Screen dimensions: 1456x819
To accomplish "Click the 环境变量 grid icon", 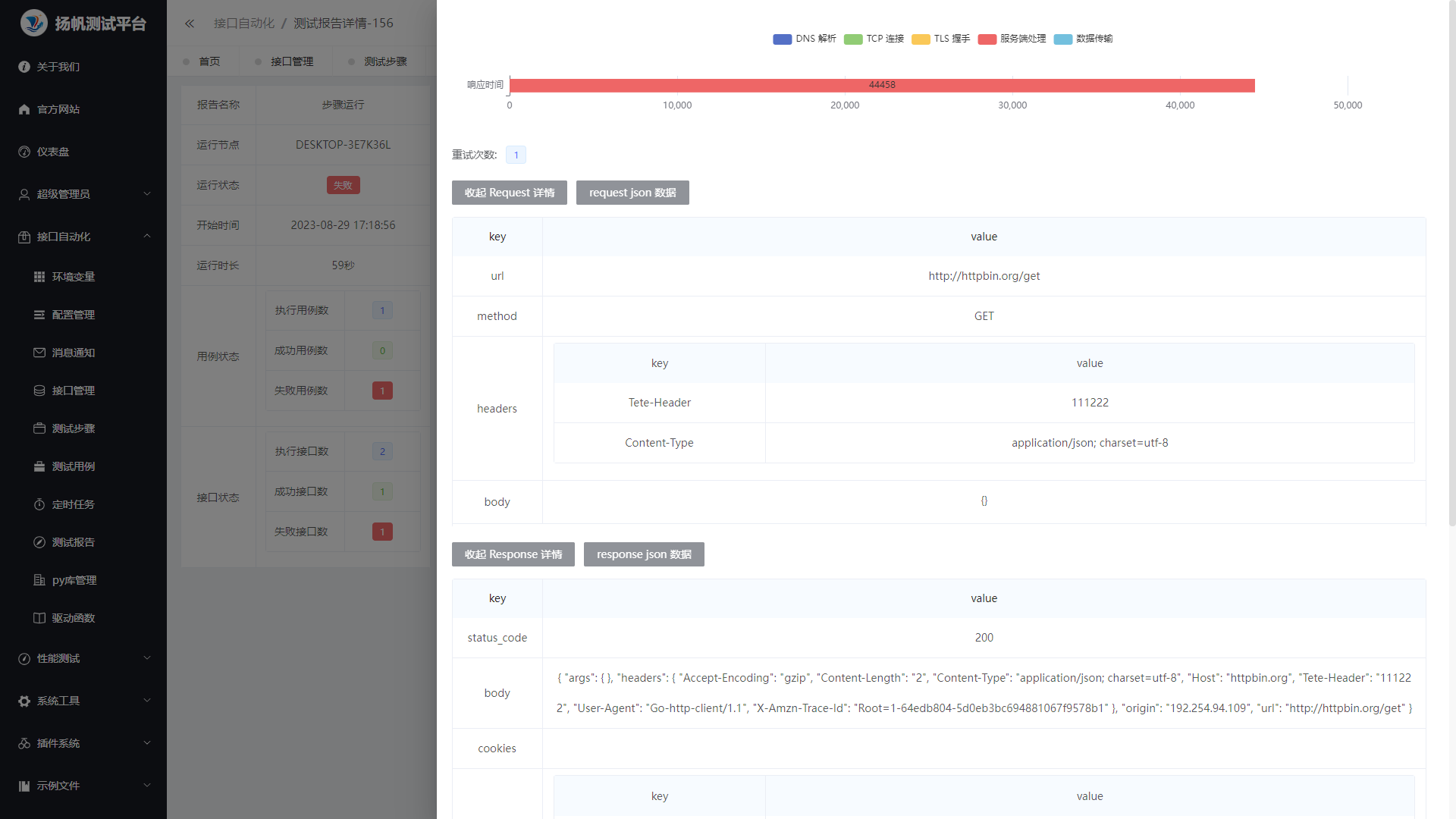I will 39,277.
